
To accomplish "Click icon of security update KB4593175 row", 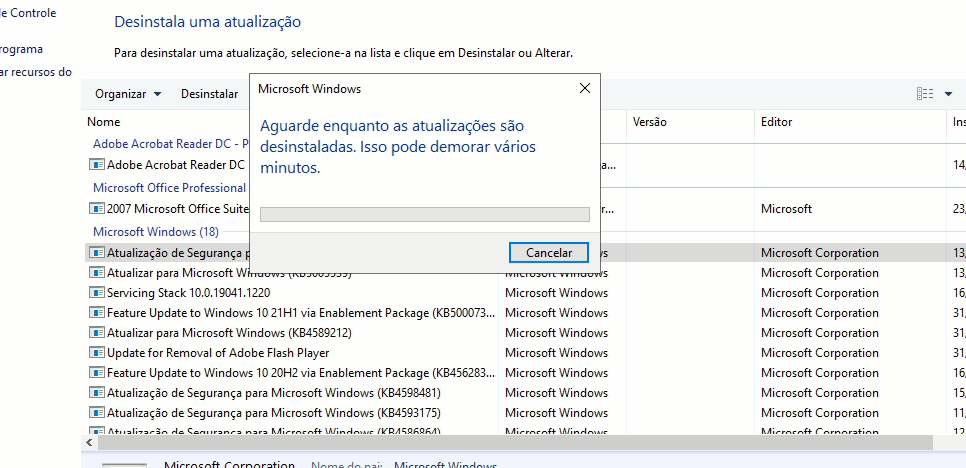I will point(97,413).
